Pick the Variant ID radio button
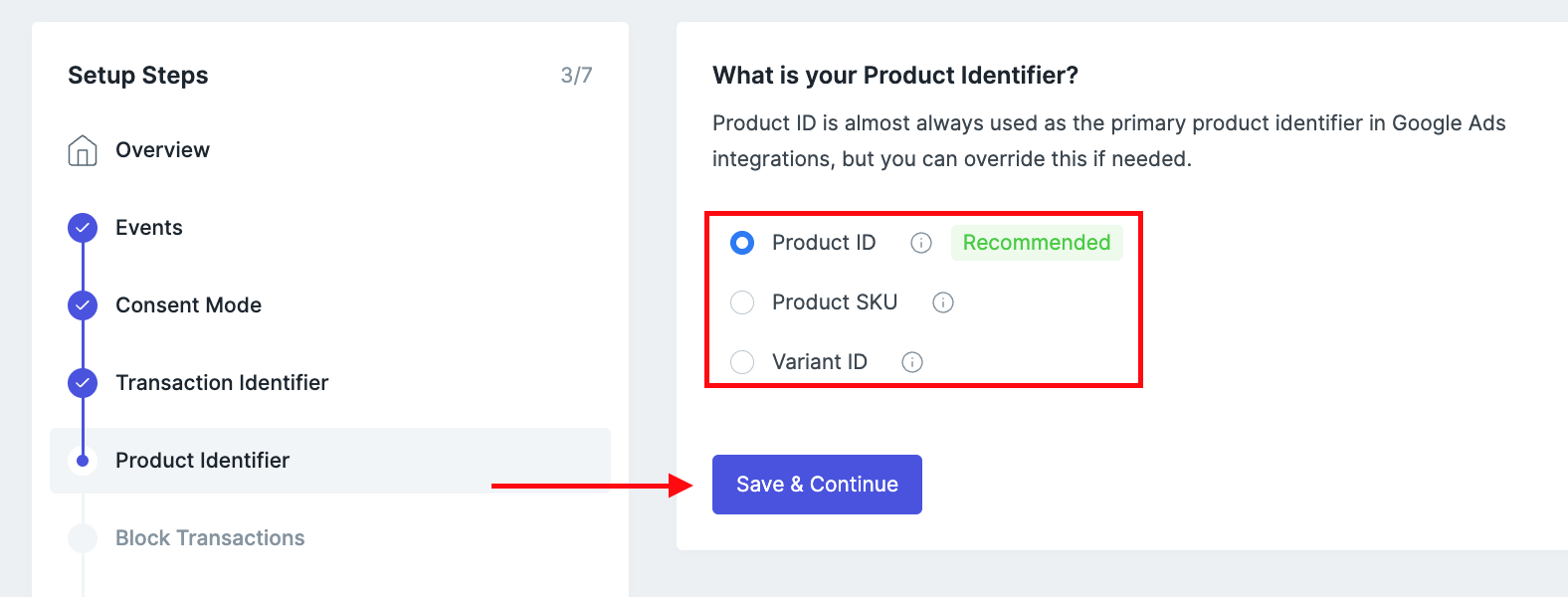 [x=742, y=362]
